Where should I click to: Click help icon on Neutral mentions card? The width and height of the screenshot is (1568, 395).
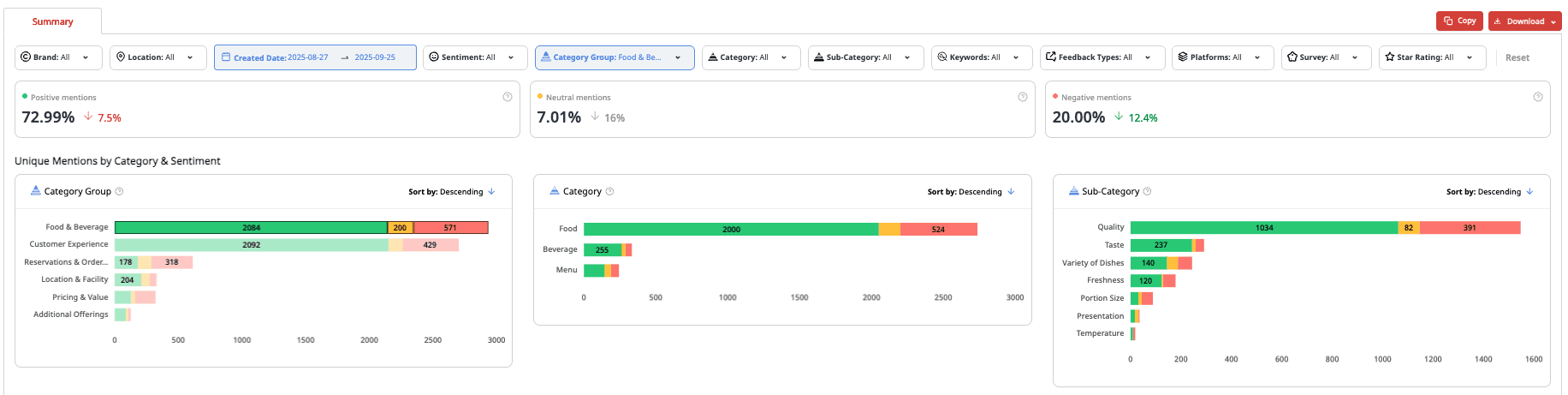(x=1023, y=98)
